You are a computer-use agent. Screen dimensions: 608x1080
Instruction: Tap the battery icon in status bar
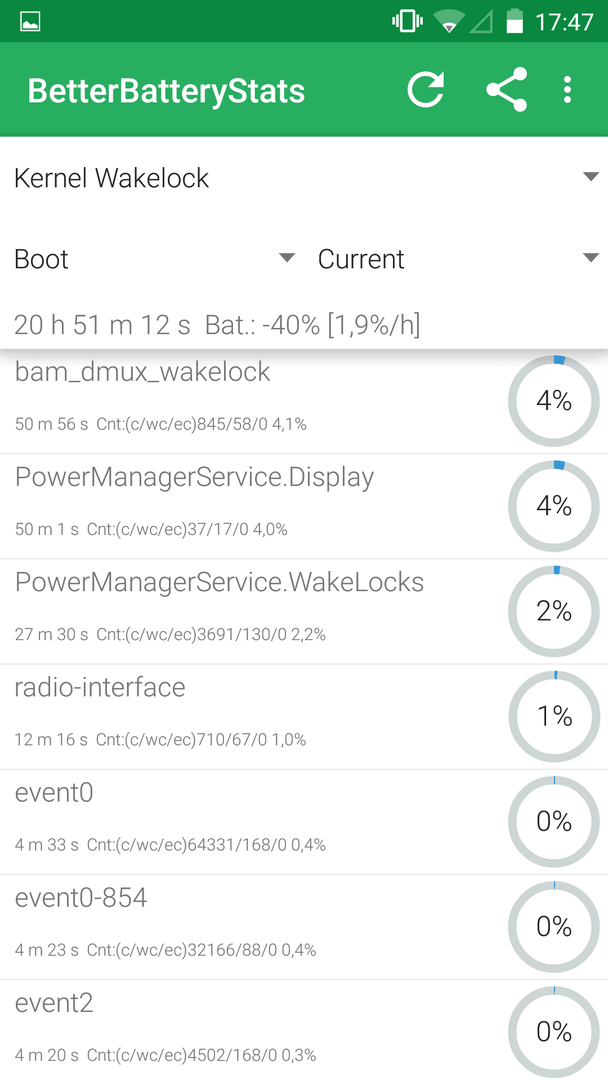(x=514, y=21)
